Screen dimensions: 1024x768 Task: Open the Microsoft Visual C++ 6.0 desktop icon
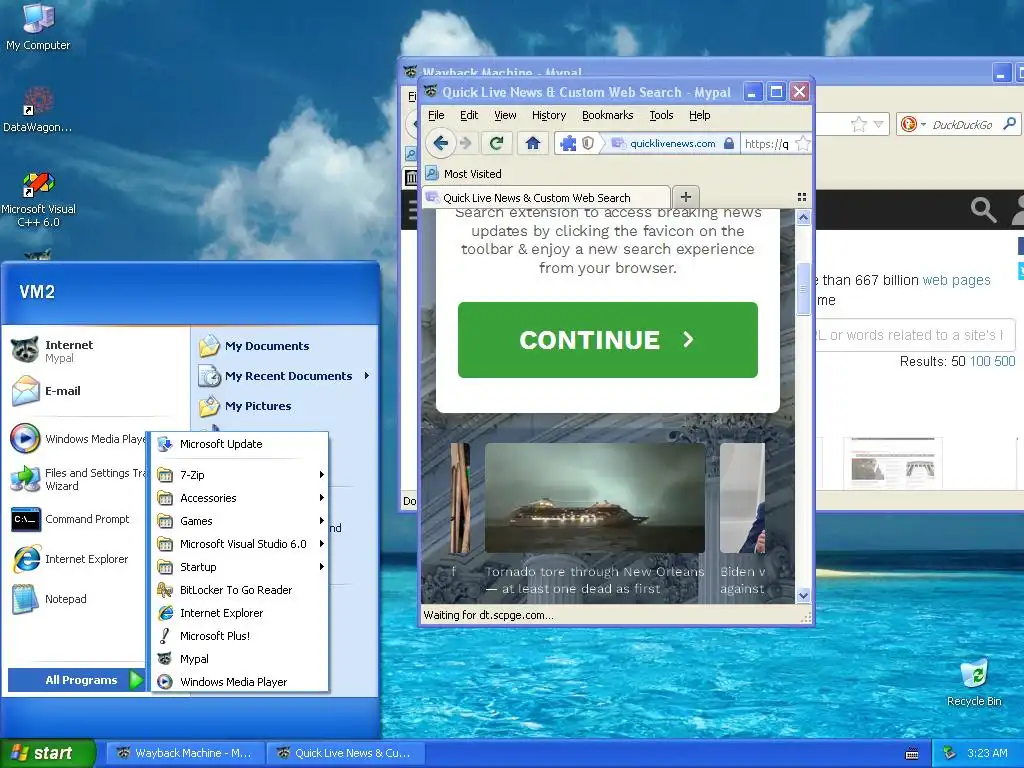[38, 199]
